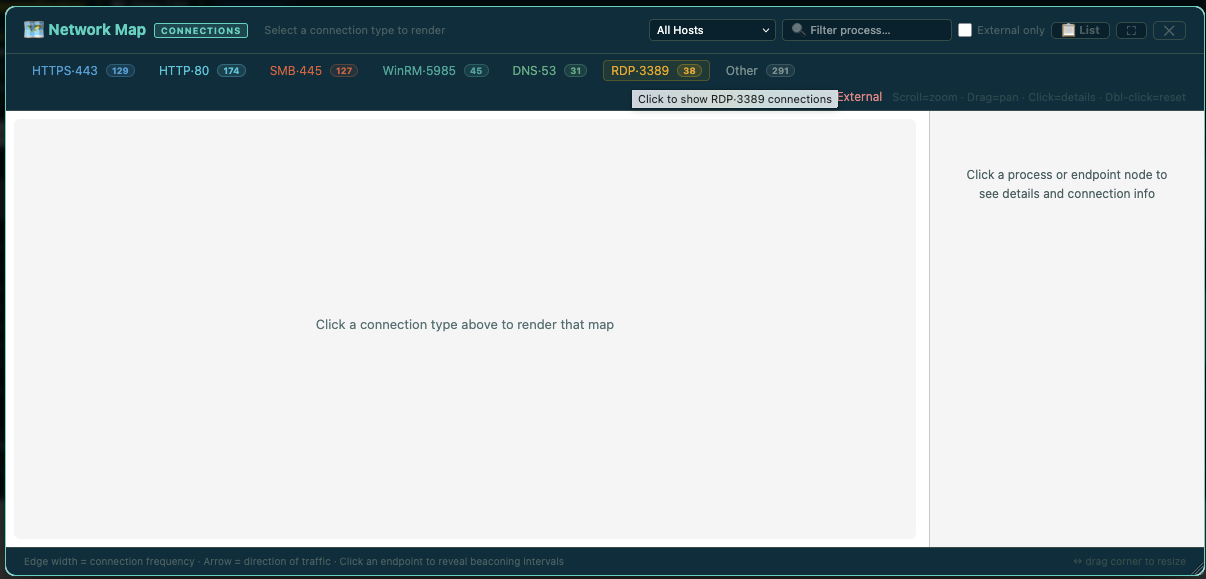
Task: Switch to List view
Action: click(1080, 30)
